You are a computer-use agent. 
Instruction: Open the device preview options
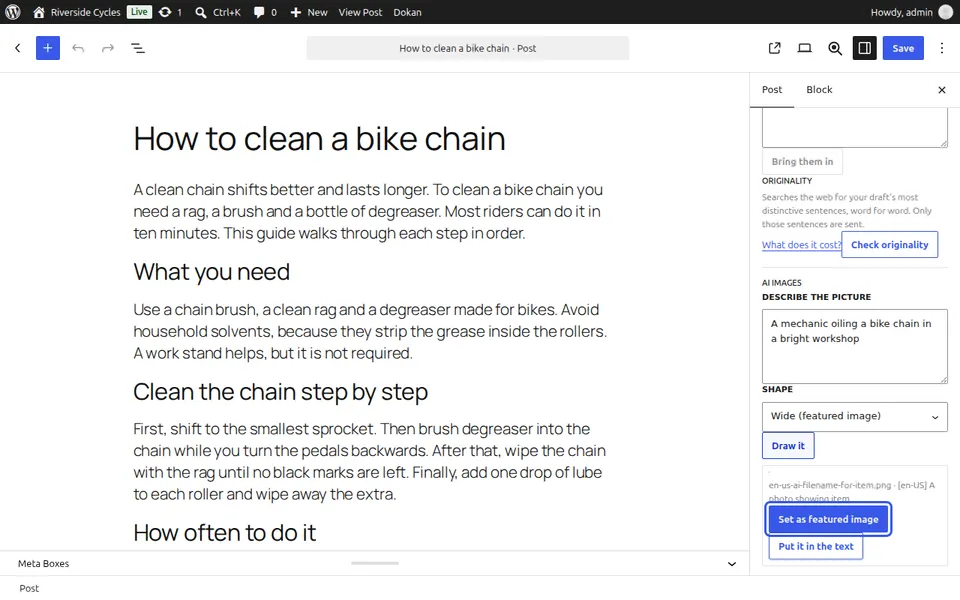tap(804, 48)
